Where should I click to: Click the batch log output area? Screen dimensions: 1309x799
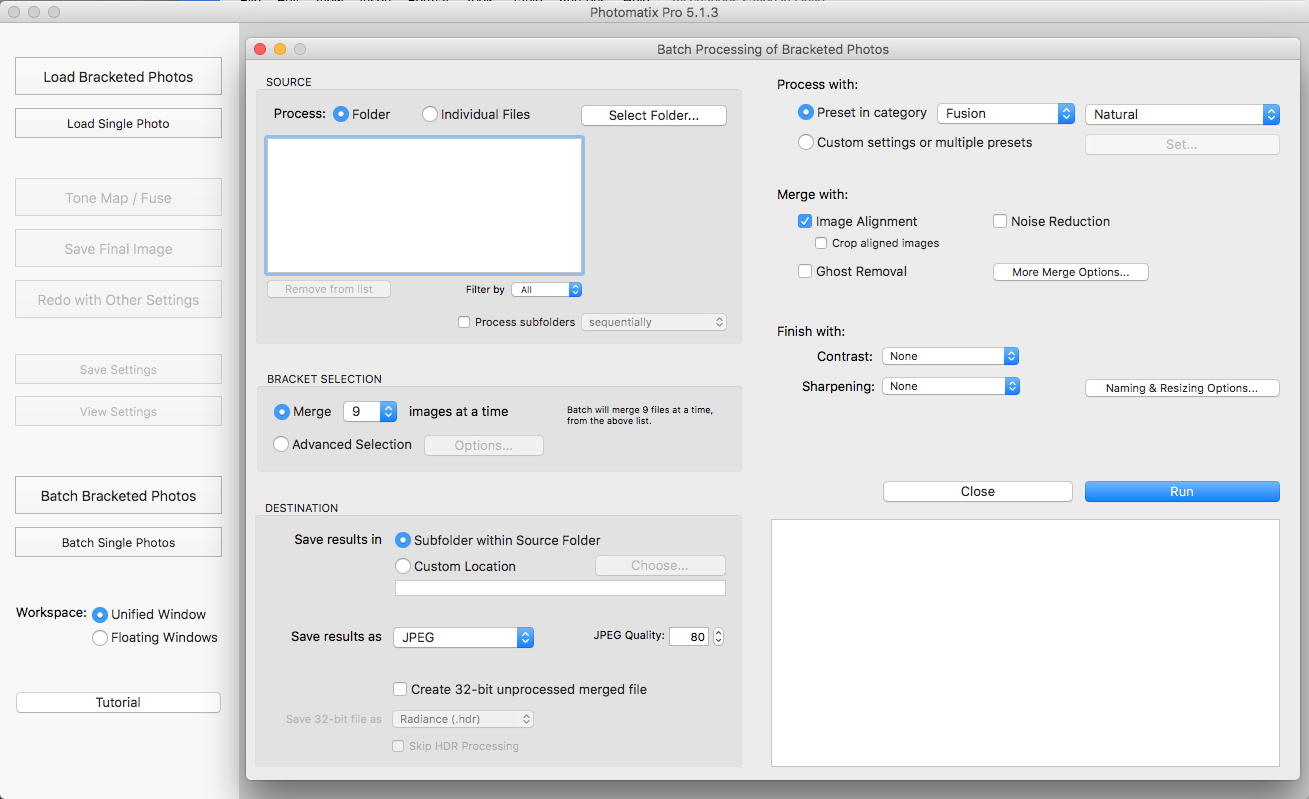tap(1026, 643)
